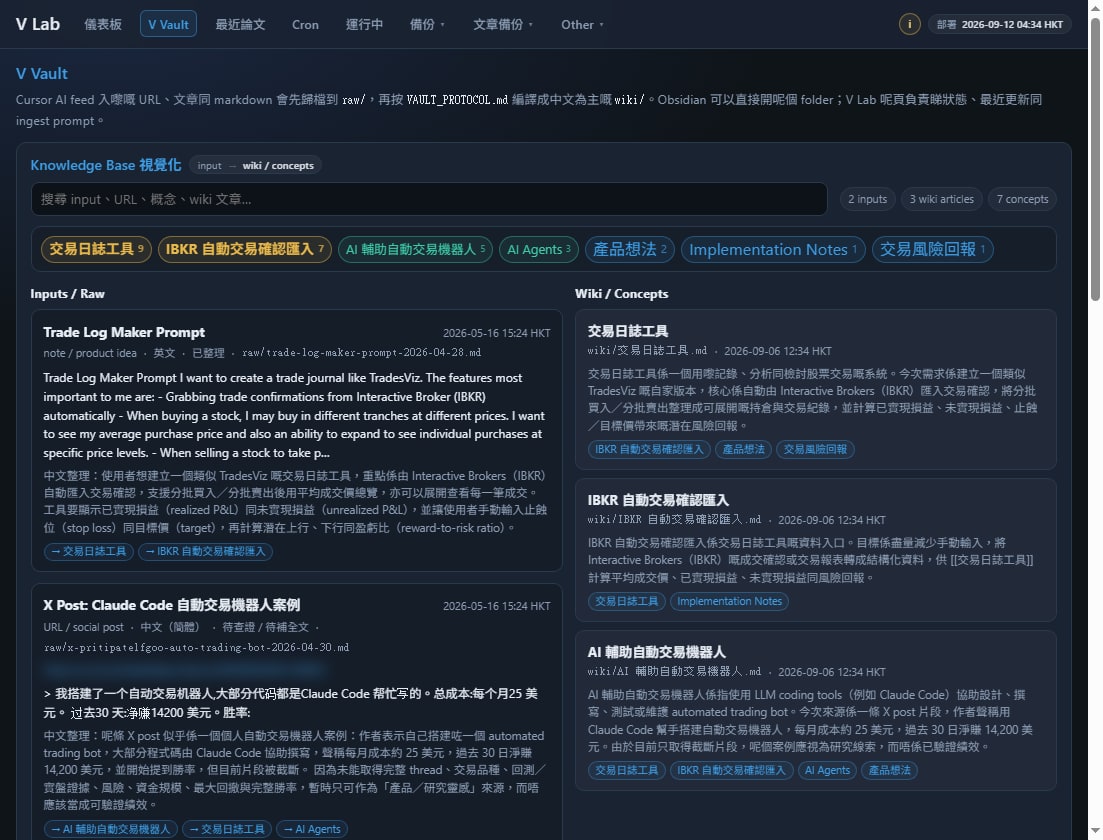The width and height of the screenshot is (1103, 840).
Task: Click the 2 inputs counter pill
Action: [x=867, y=199]
